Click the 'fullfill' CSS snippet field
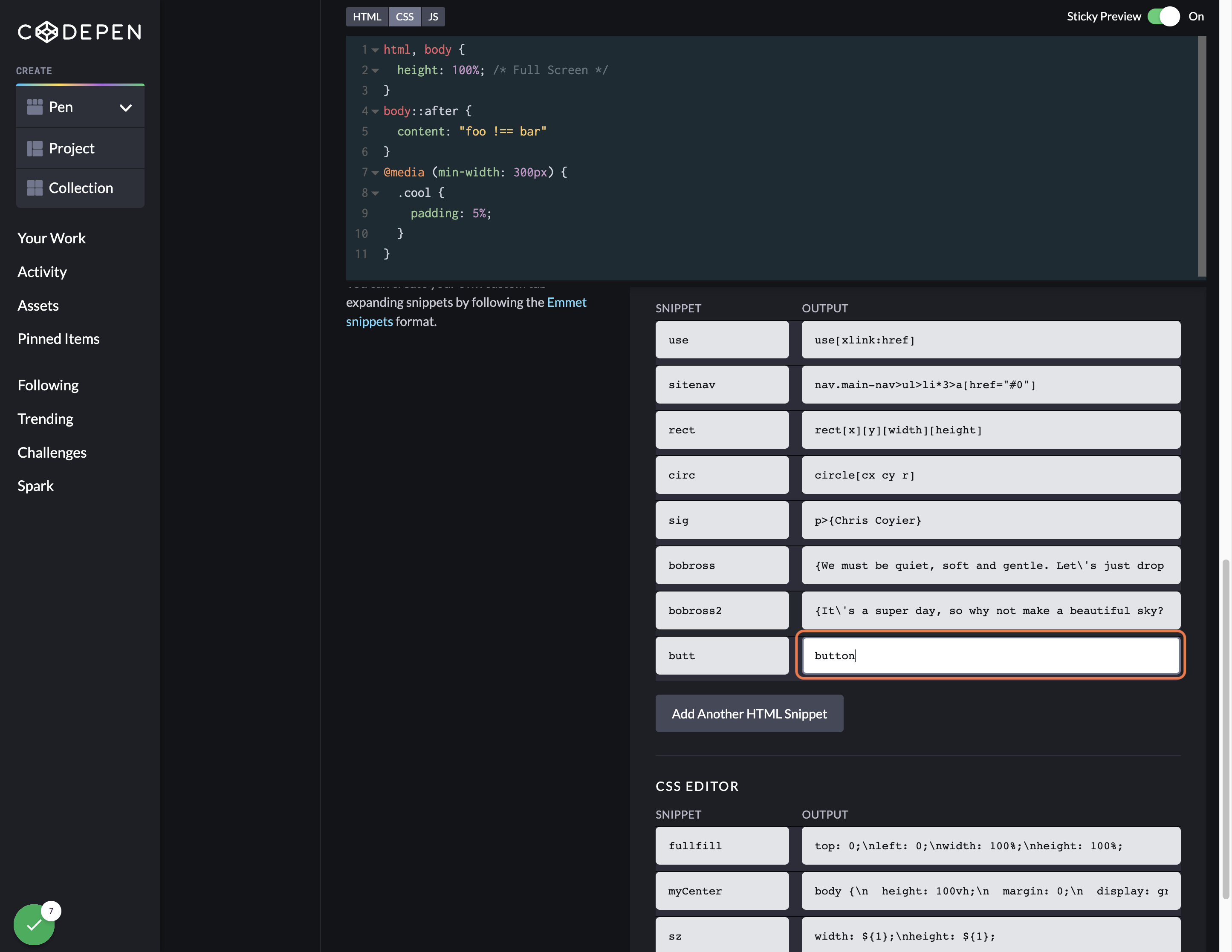Screen dimensions: 1232x952 [722, 845]
